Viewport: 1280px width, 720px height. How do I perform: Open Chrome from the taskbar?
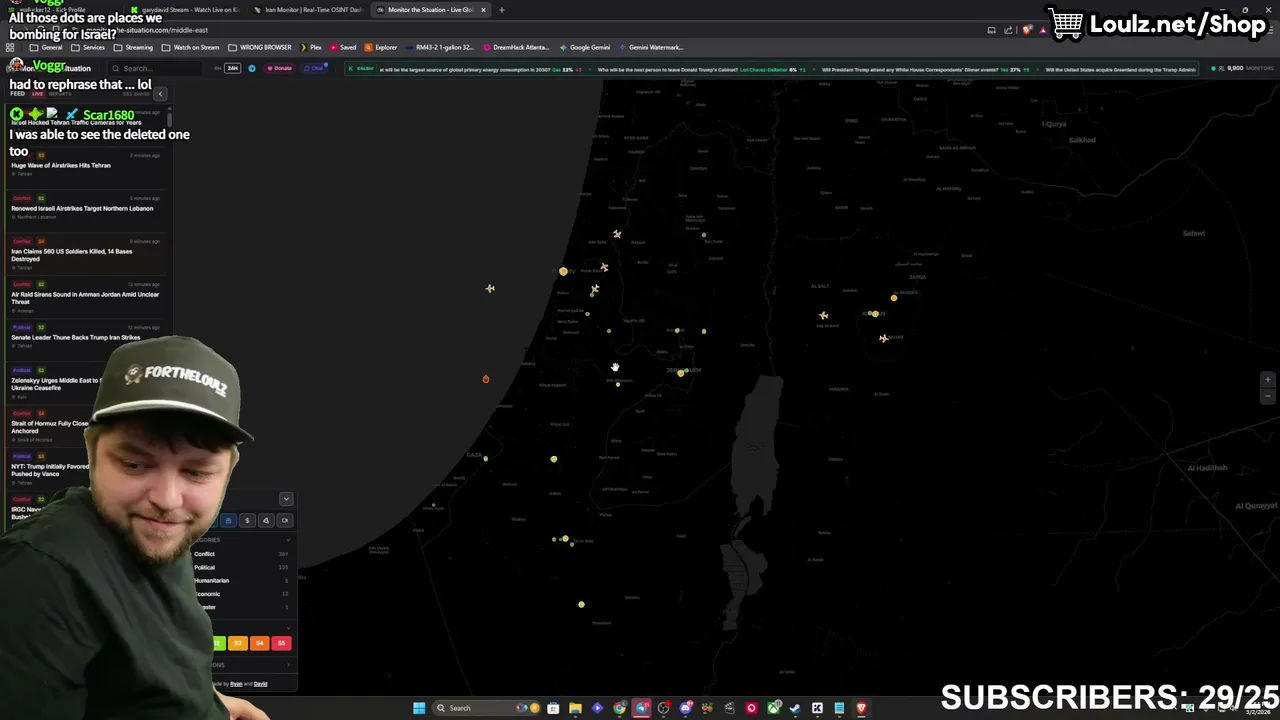(x=620, y=708)
